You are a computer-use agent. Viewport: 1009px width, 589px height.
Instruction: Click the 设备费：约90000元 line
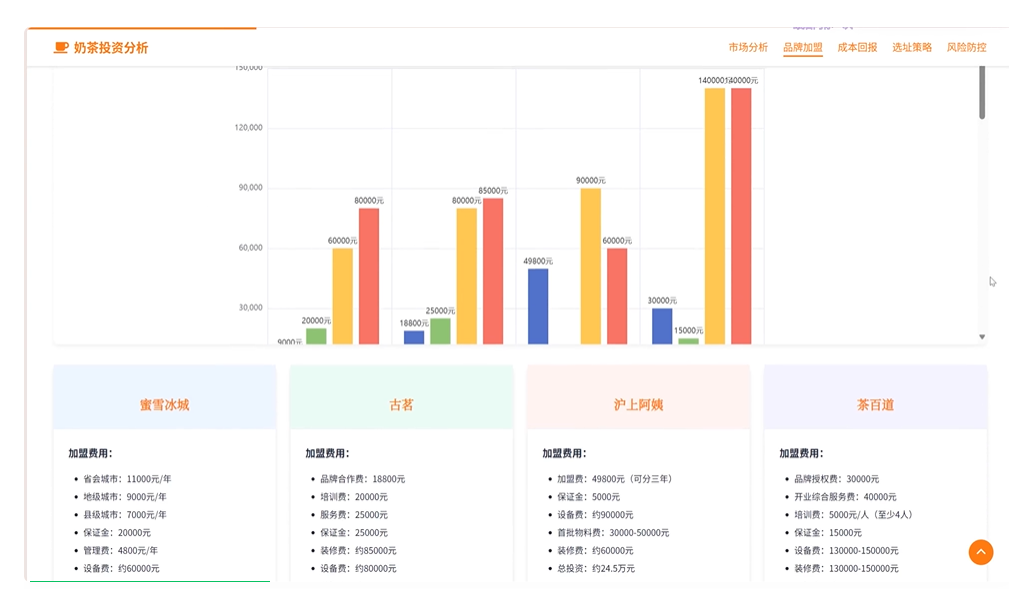coord(595,515)
